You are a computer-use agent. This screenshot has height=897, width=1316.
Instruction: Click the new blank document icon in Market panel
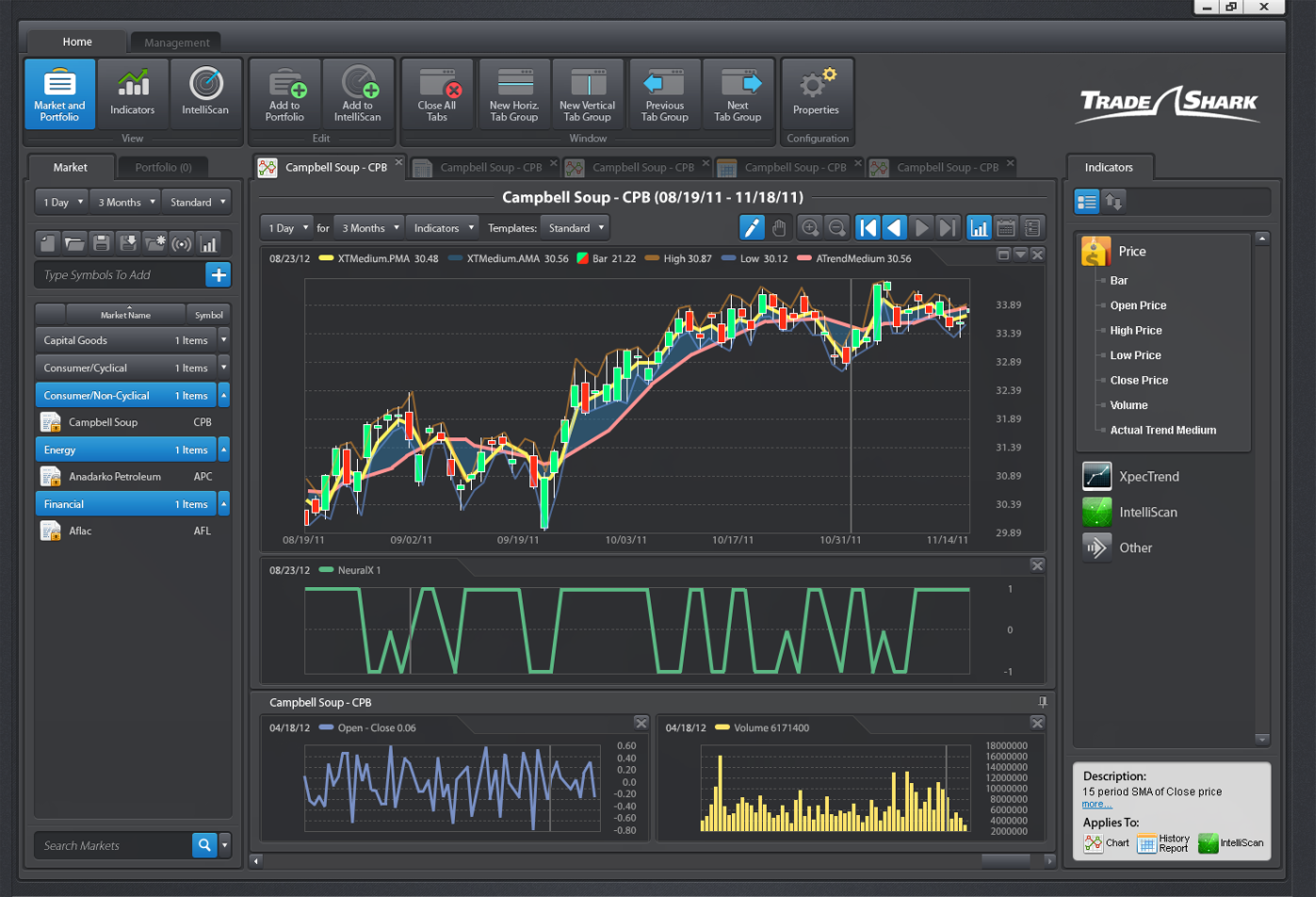click(x=48, y=243)
